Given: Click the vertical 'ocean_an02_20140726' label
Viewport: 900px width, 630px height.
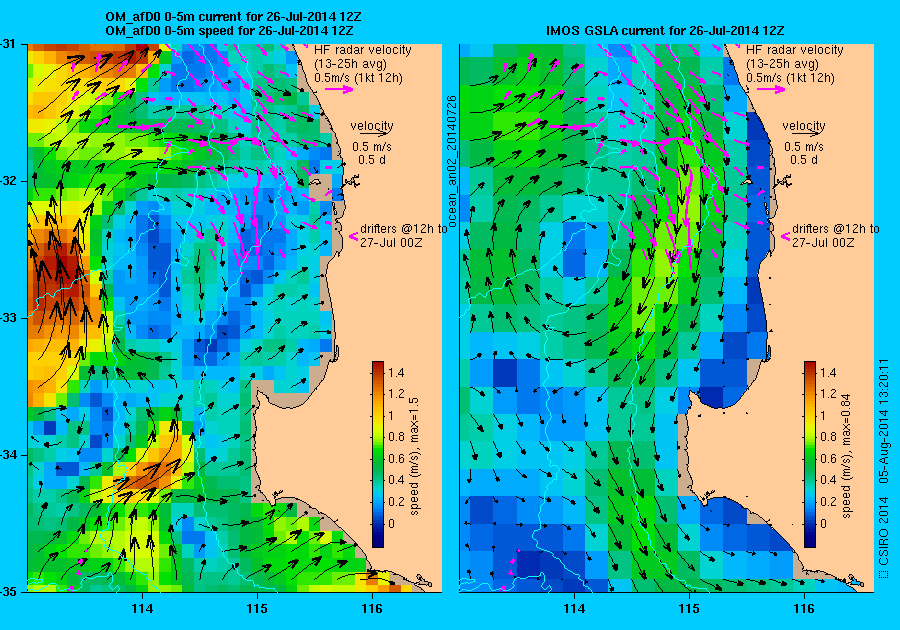Looking at the screenshot, I should coord(452,162).
